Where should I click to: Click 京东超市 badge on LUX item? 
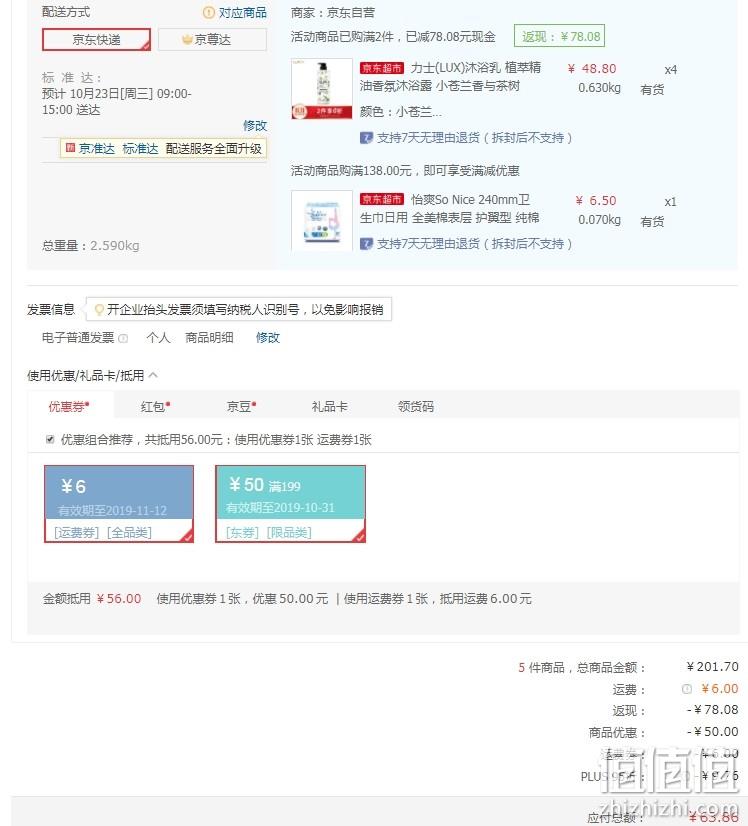point(382,68)
